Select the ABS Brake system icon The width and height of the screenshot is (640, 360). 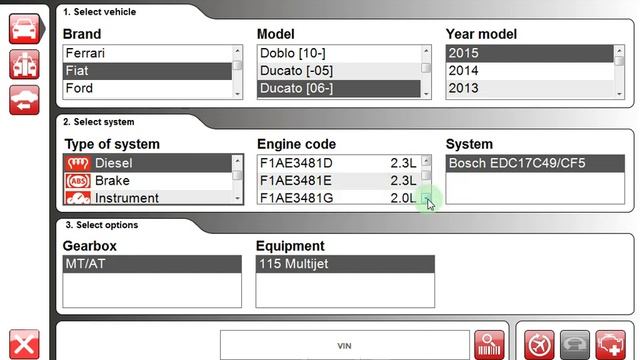[78, 181]
